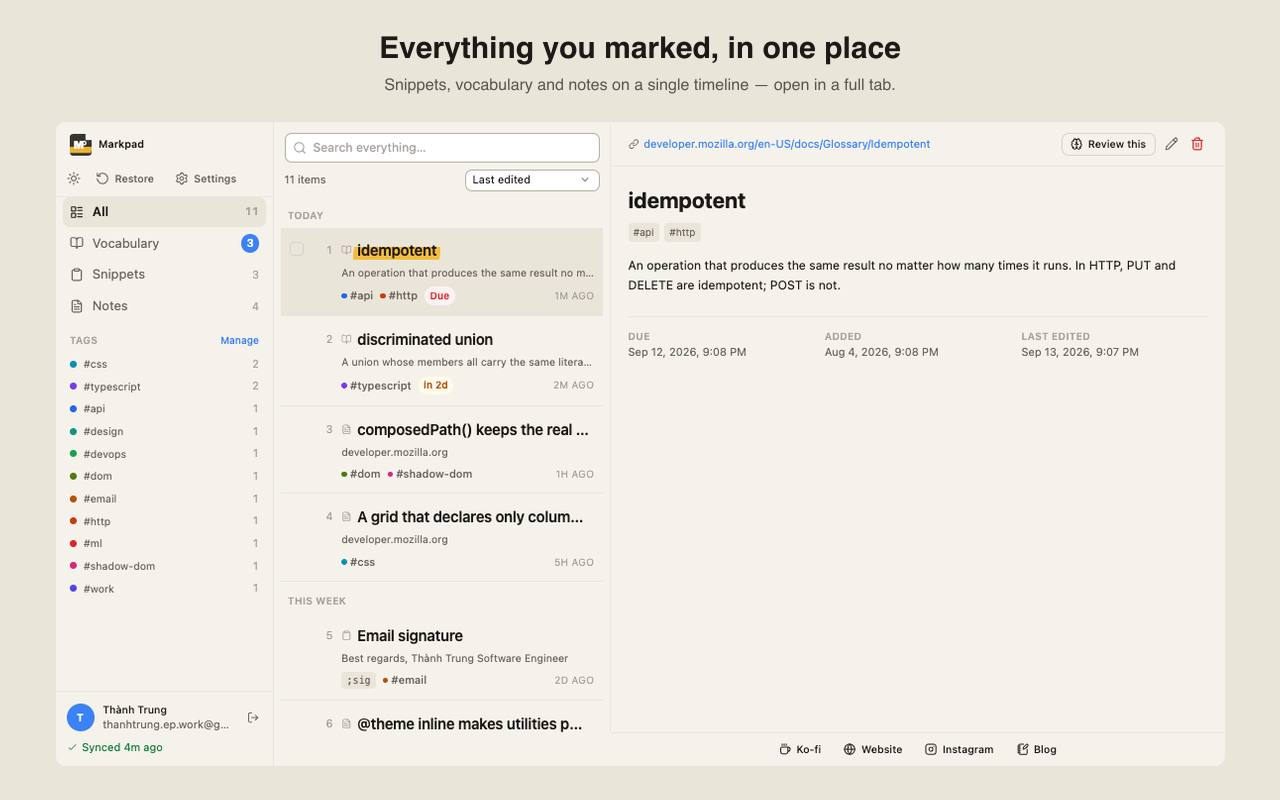Click the Markpad logo icon

click(80, 144)
